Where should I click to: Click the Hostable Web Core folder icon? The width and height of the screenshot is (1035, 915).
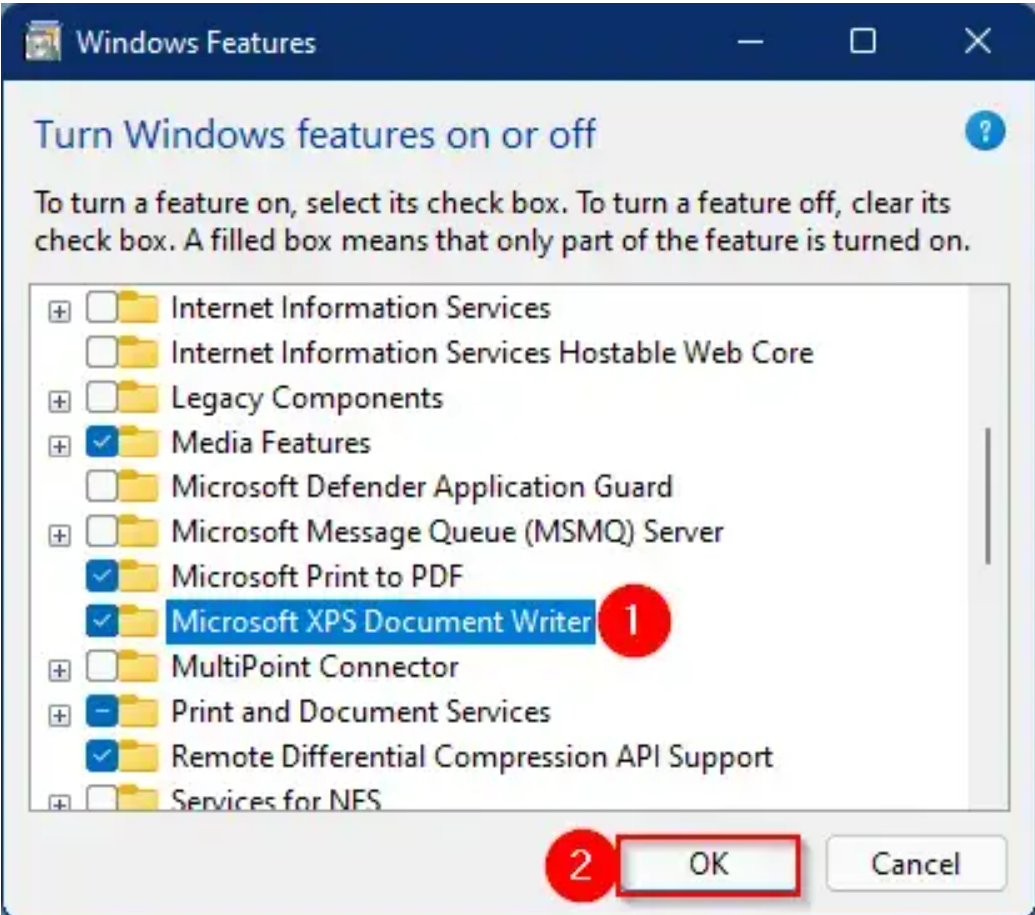click(139, 352)
